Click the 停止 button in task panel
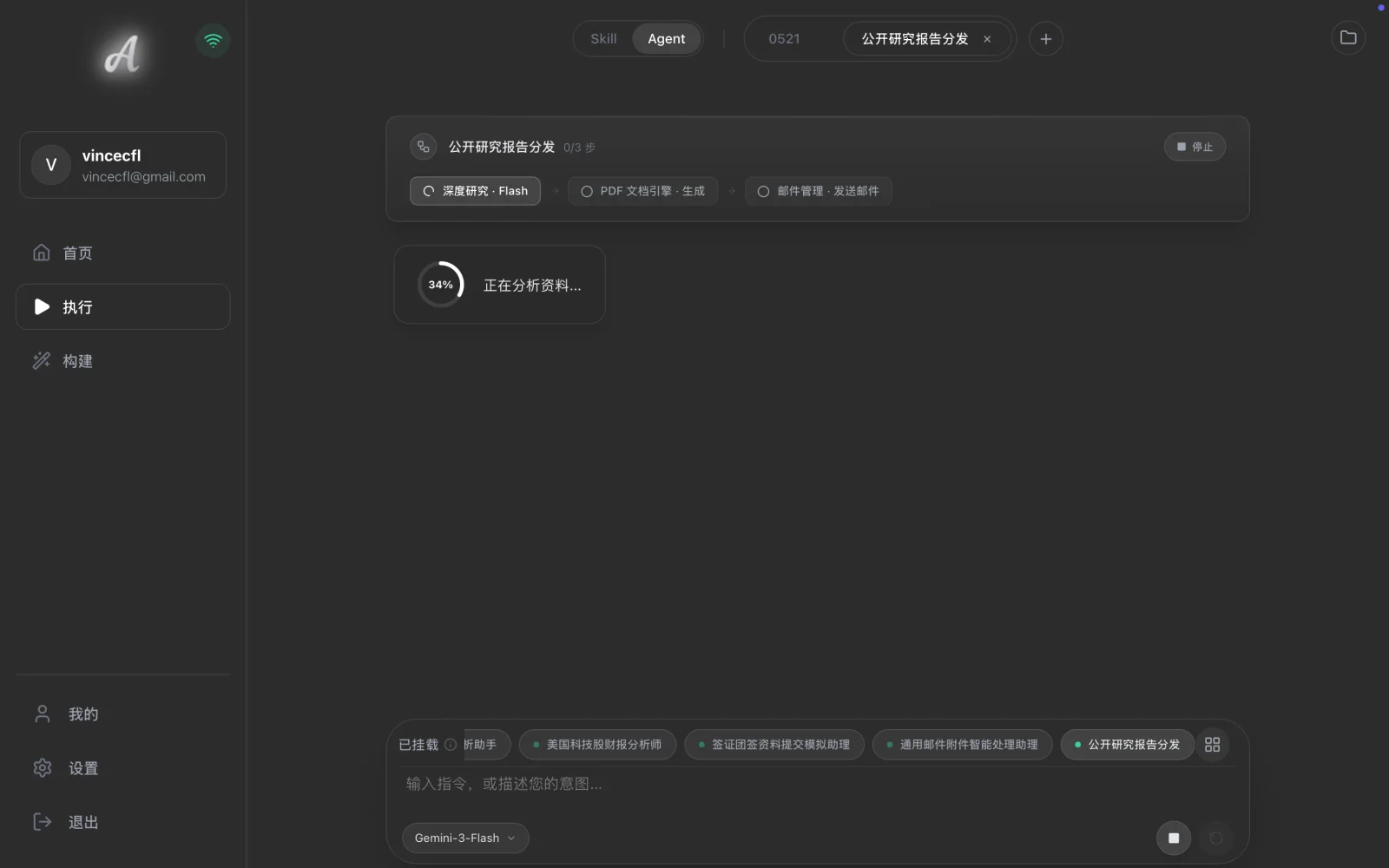This screenshot has width=1389, height=868. coord(1195,147)
